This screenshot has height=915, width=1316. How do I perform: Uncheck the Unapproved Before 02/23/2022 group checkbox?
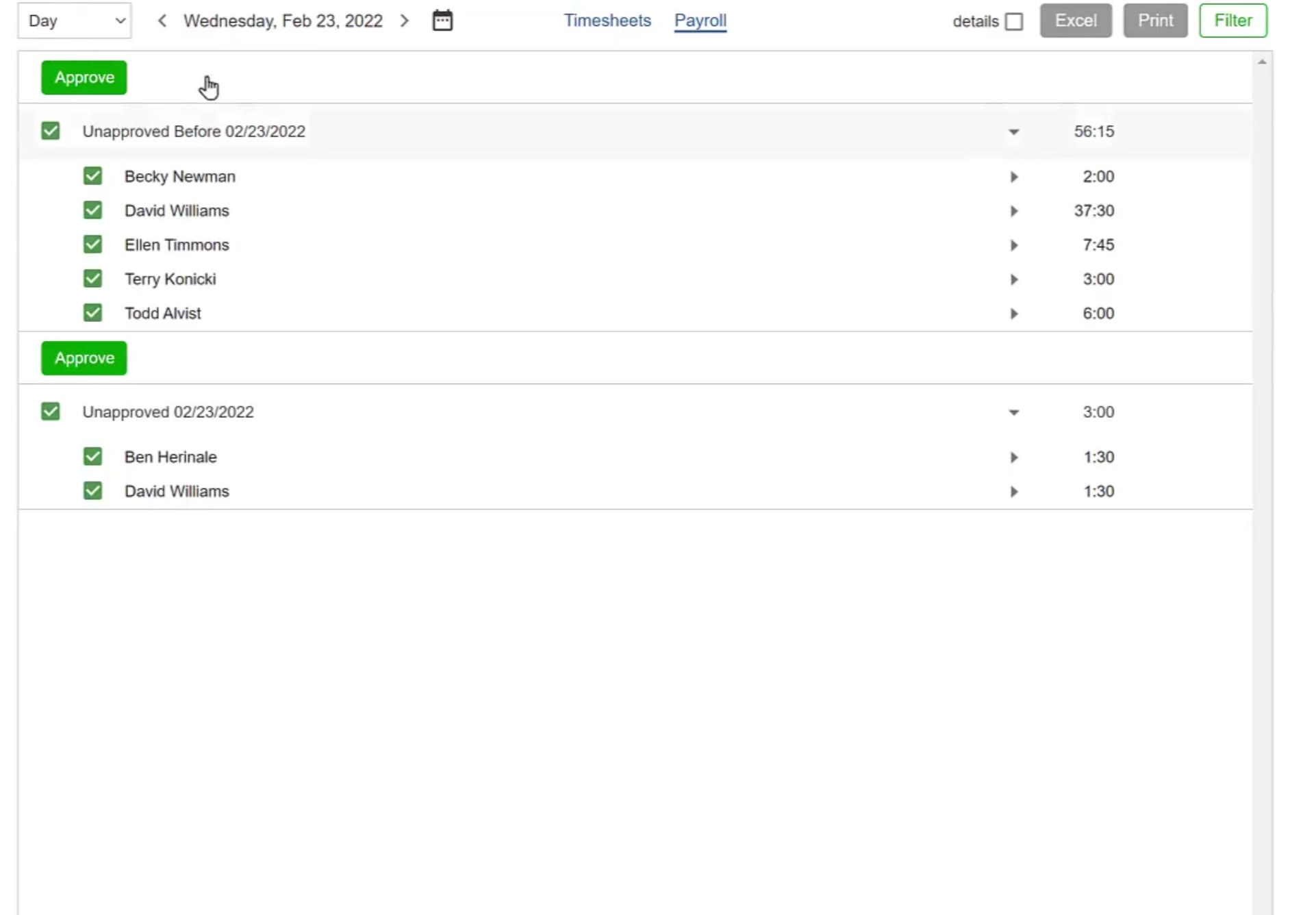[x=51, y=131]
